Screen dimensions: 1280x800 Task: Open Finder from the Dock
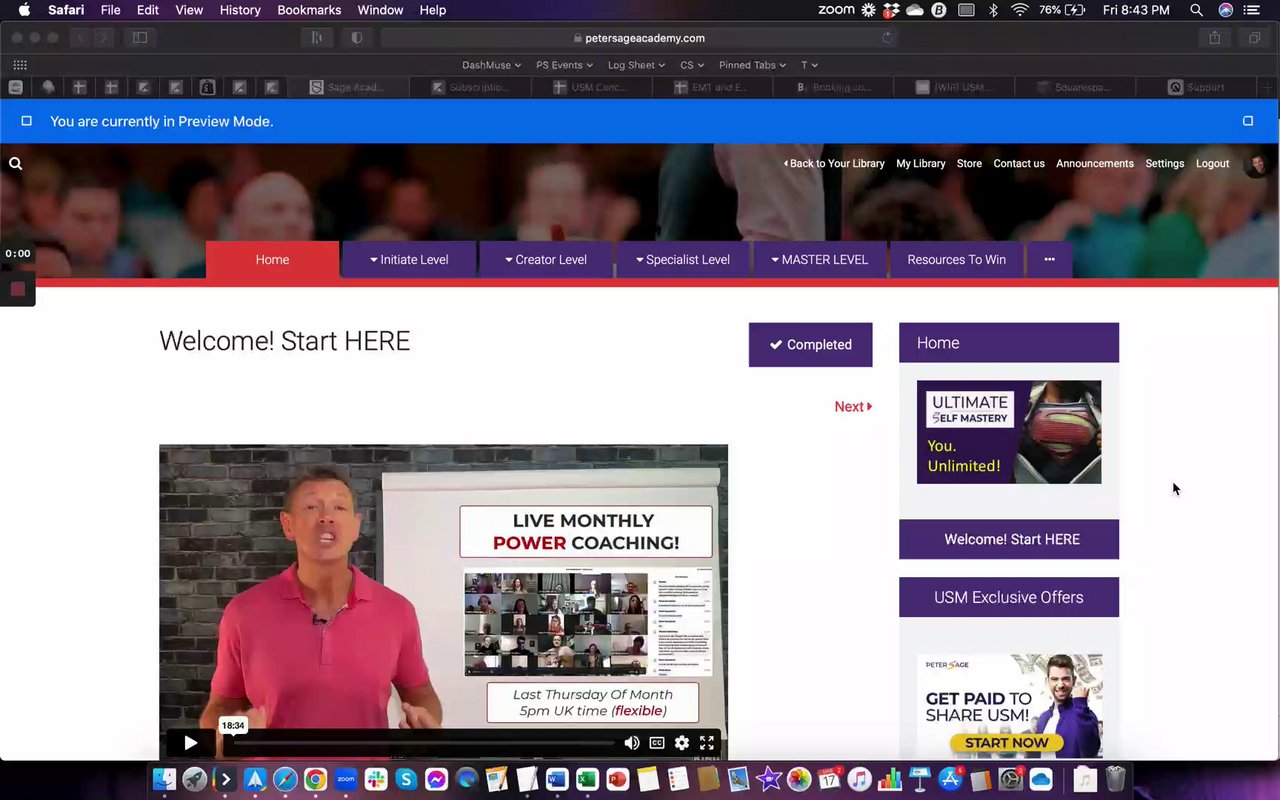coord(165,779)
